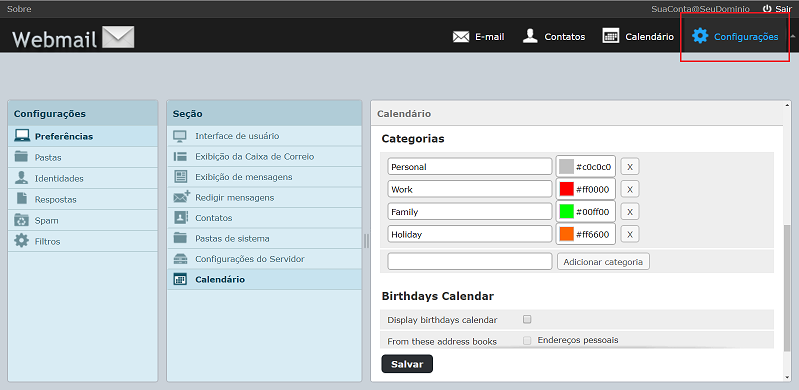The height and width of the screenshot is (390, 799).
Task: Open Contatos from person icon
Action: (530, 36)
